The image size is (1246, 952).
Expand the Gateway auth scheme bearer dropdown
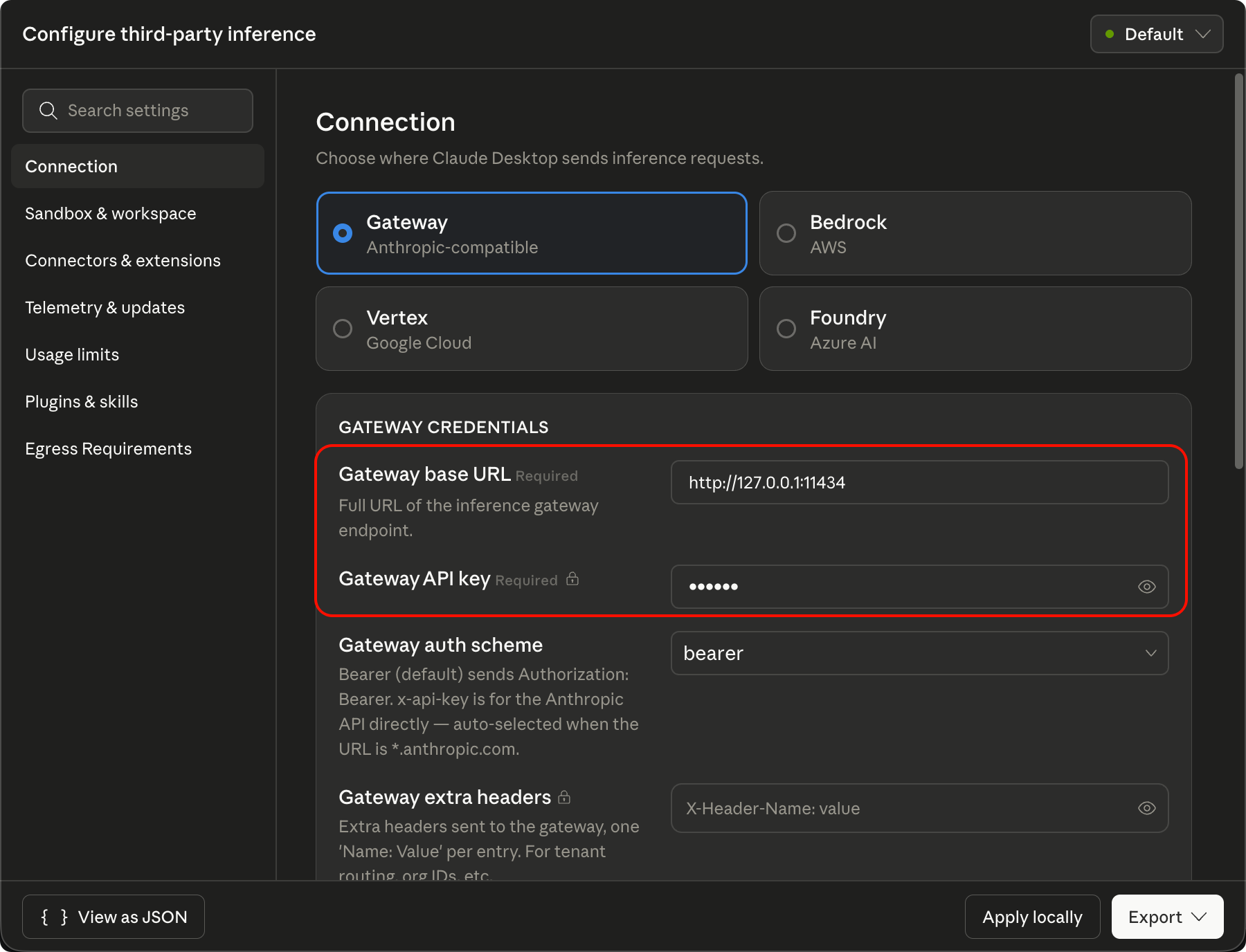[919, 653]
